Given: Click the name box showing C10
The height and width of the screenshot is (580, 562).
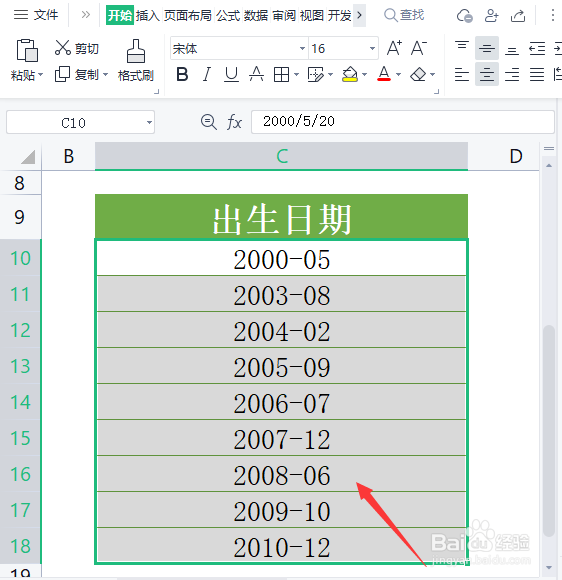Looking at the screenshot, I should (74, 122).
